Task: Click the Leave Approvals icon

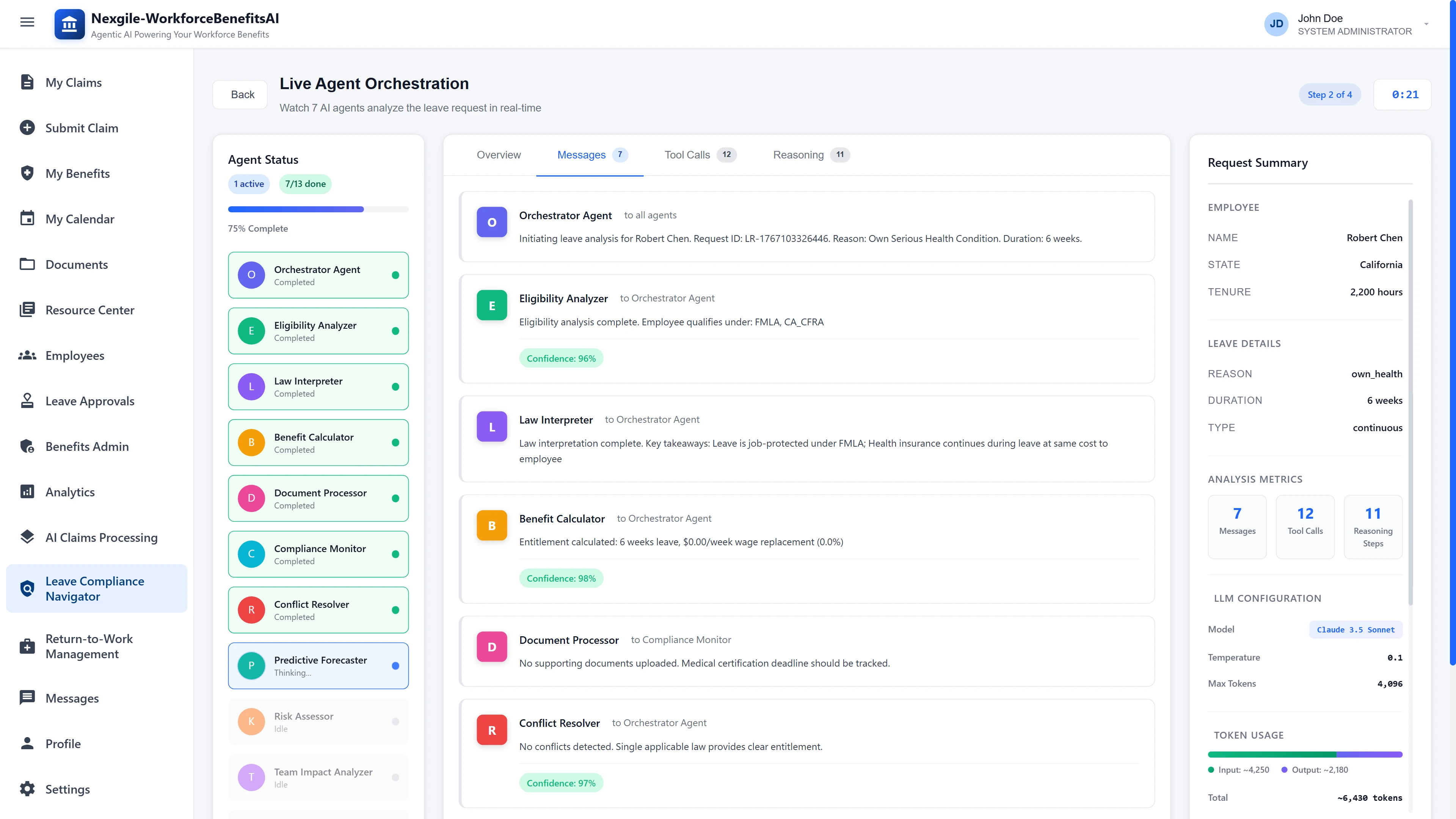Action: point(28,401)
